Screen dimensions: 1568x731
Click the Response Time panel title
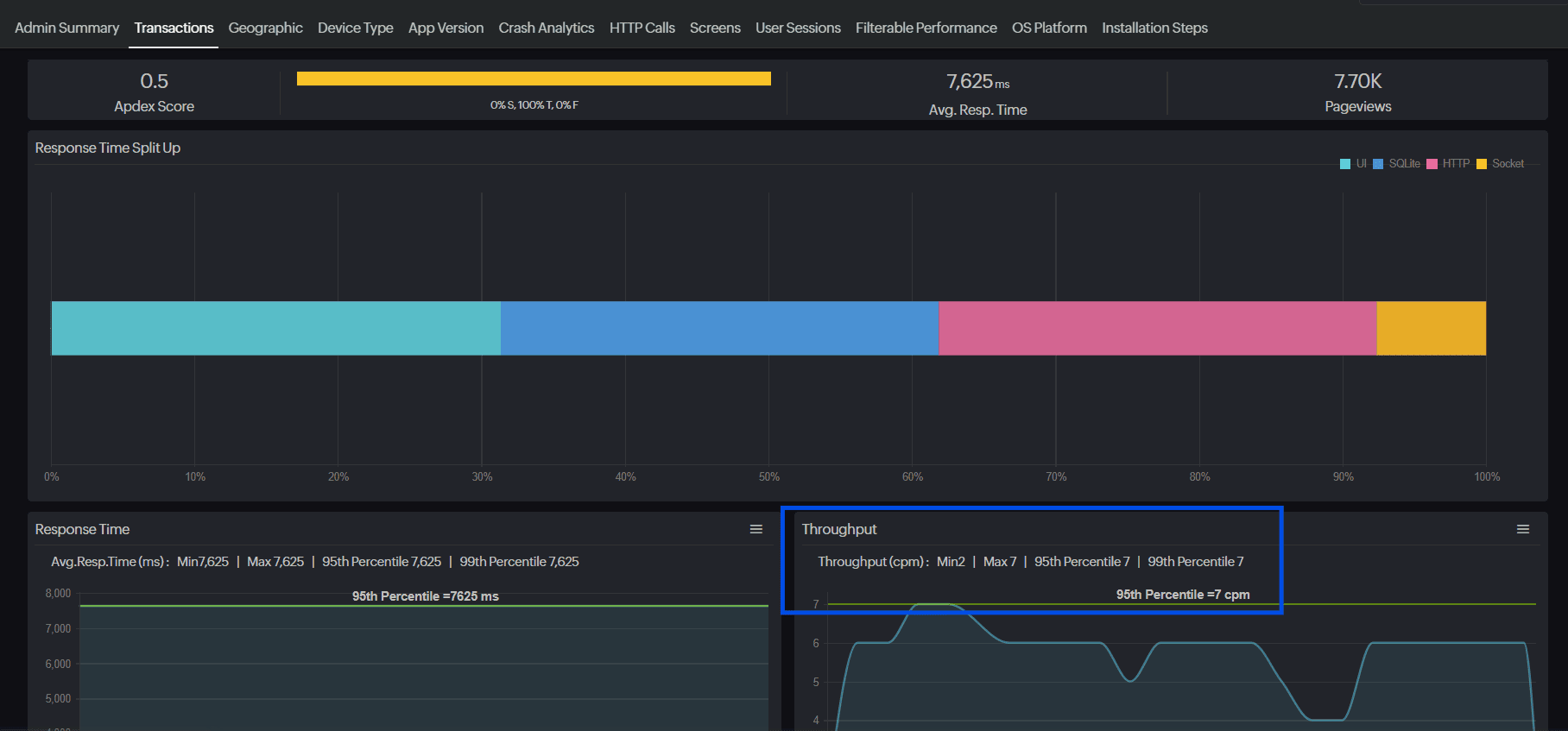tap(82, 530)
